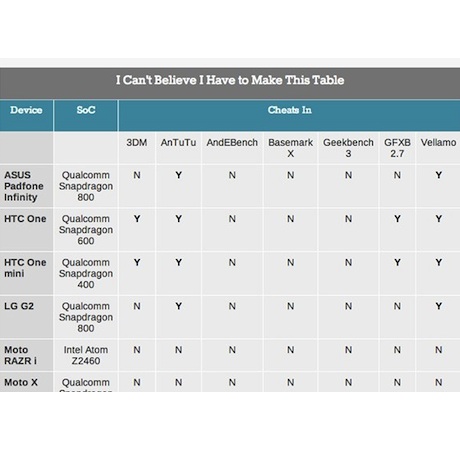Click the Basemark X 'N' in LG G2 row
The height and width of the screenshot is (450, 460).
point(290,306)
